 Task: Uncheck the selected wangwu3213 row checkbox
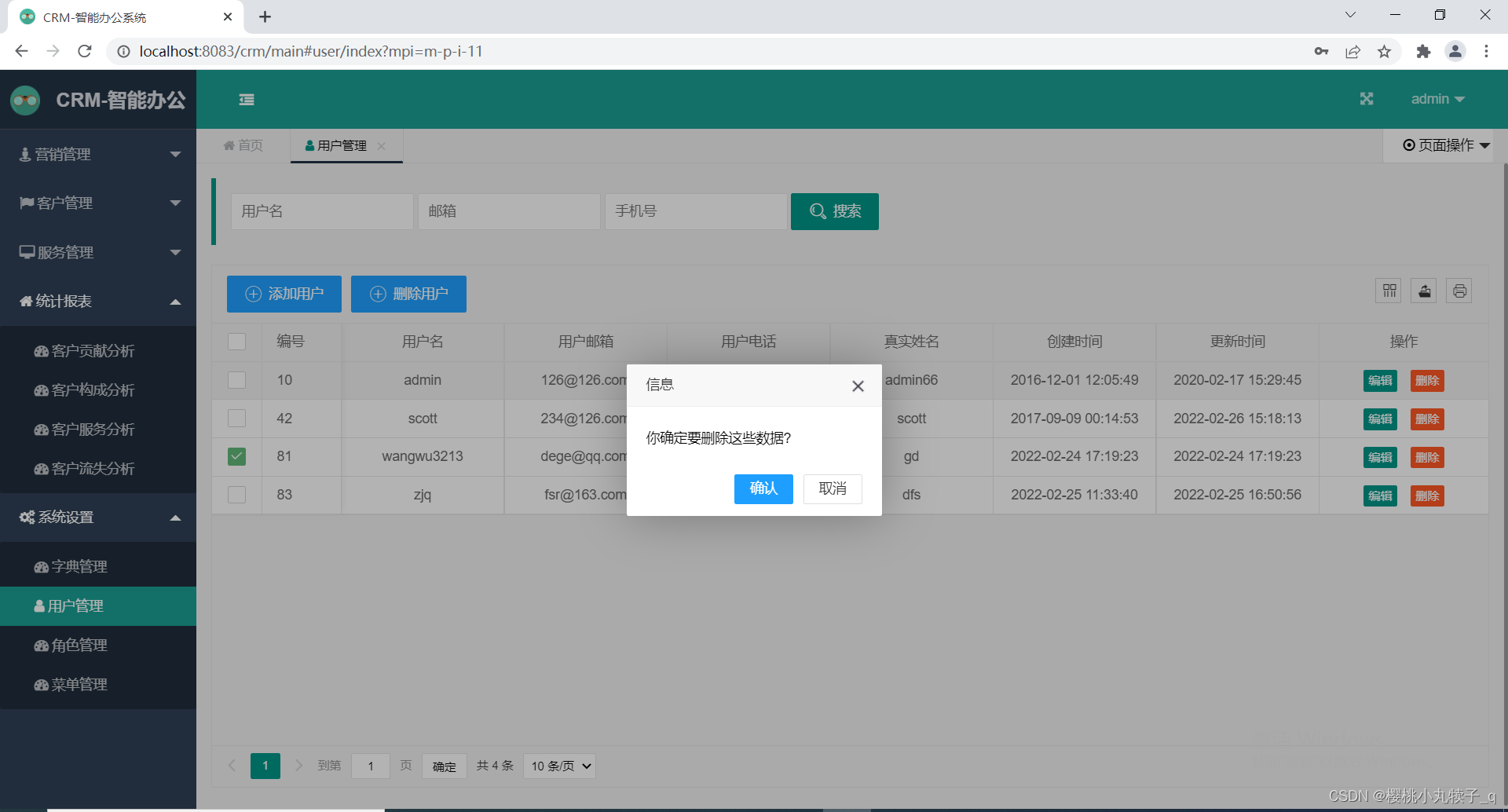tap(236, 456)
